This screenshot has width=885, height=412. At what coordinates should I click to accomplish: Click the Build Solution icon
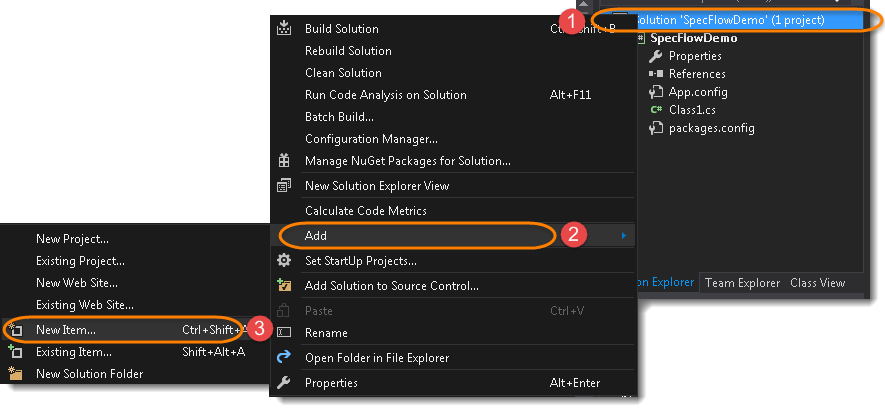click(x=284, y=28)
